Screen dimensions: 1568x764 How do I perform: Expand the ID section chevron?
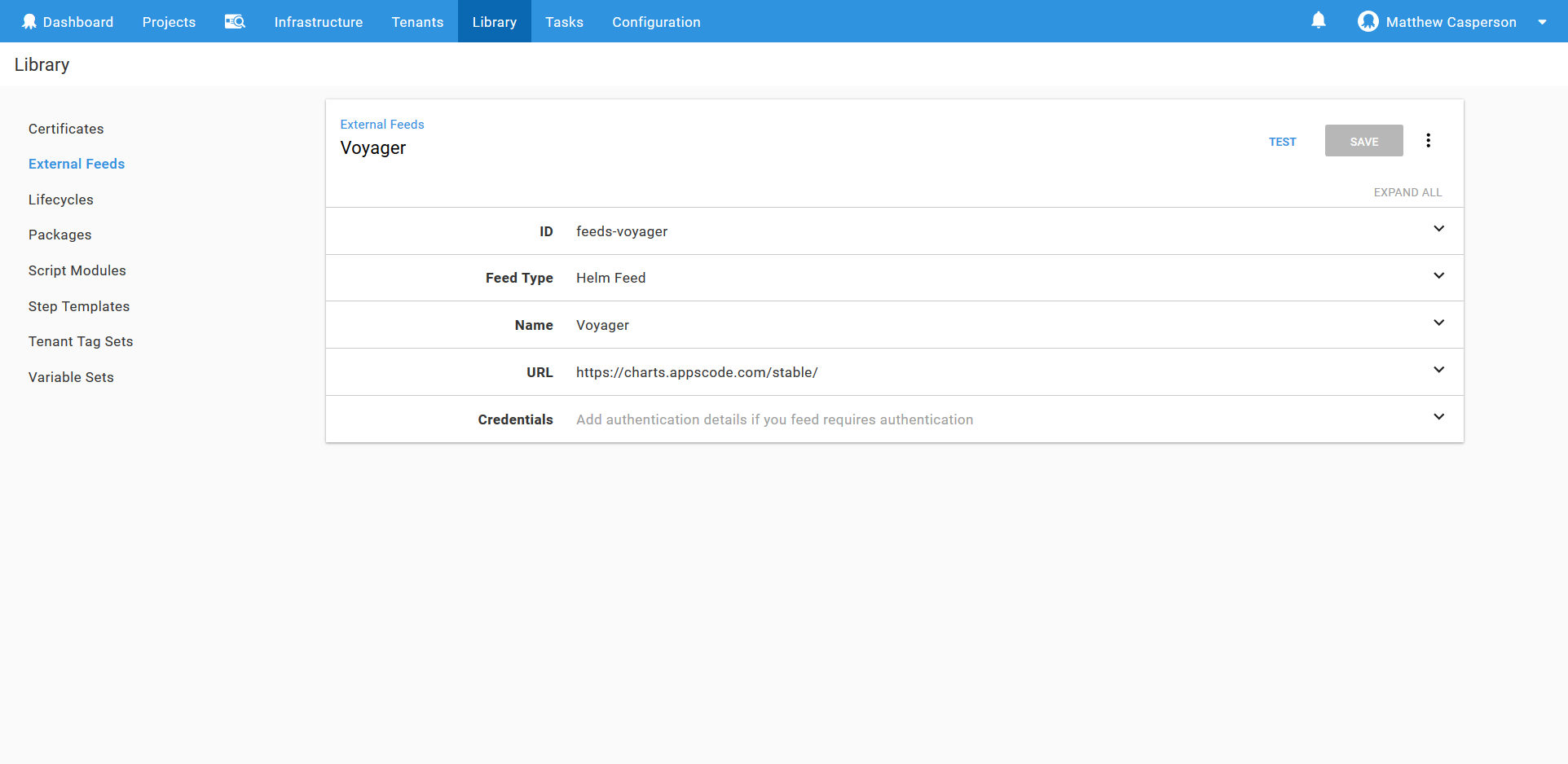pos(1438,229)
